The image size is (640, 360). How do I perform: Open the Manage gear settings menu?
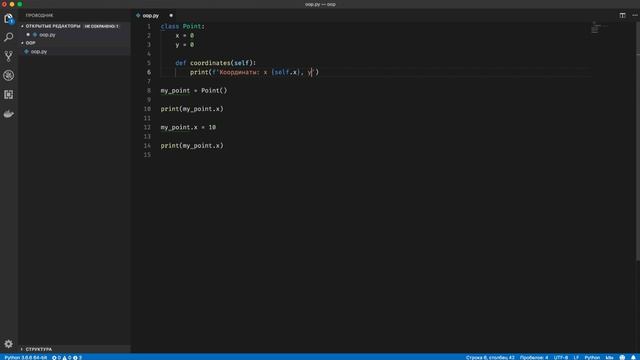(x=9, y=344)
